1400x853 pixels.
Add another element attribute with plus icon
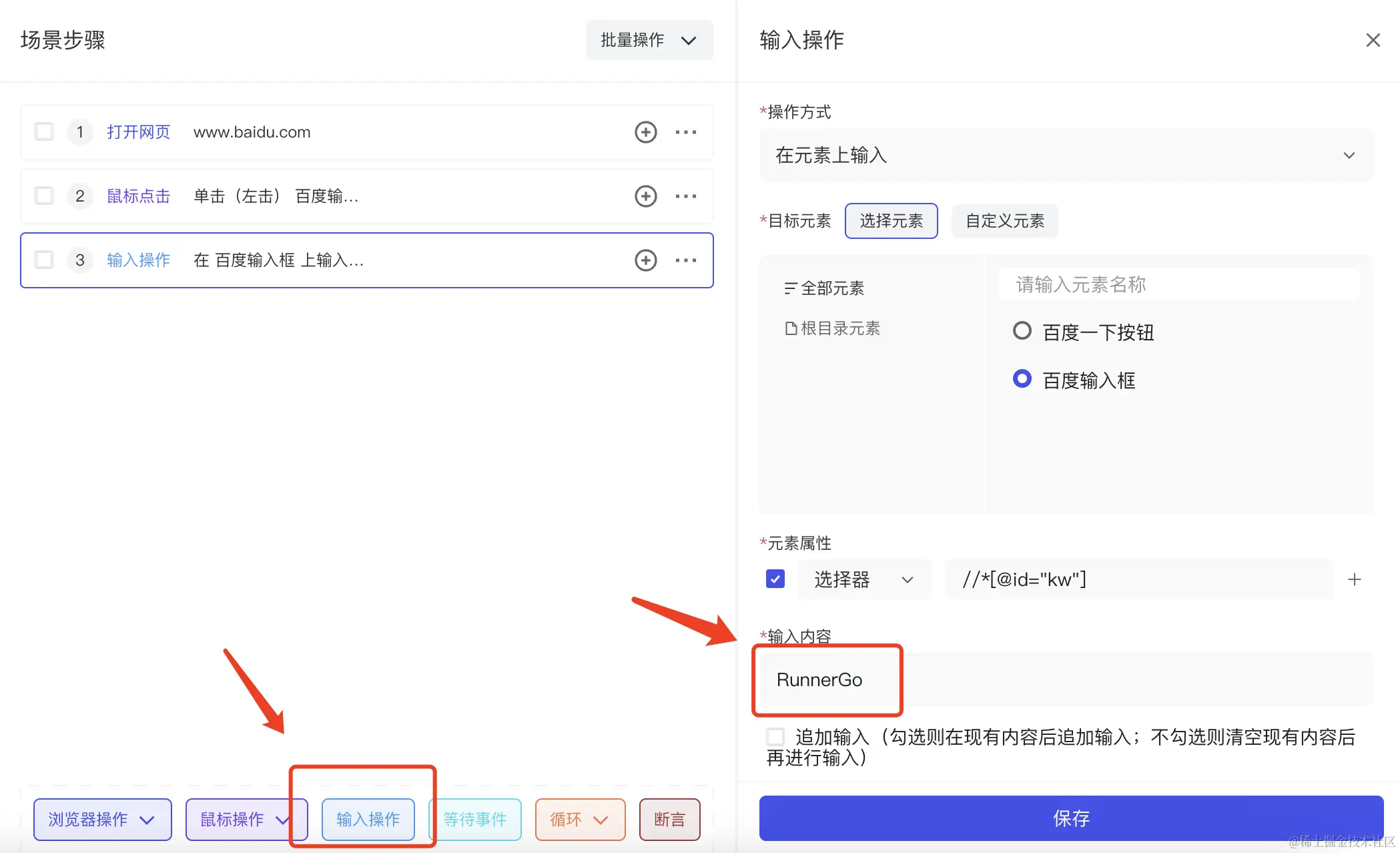[x=1354, y=579]
